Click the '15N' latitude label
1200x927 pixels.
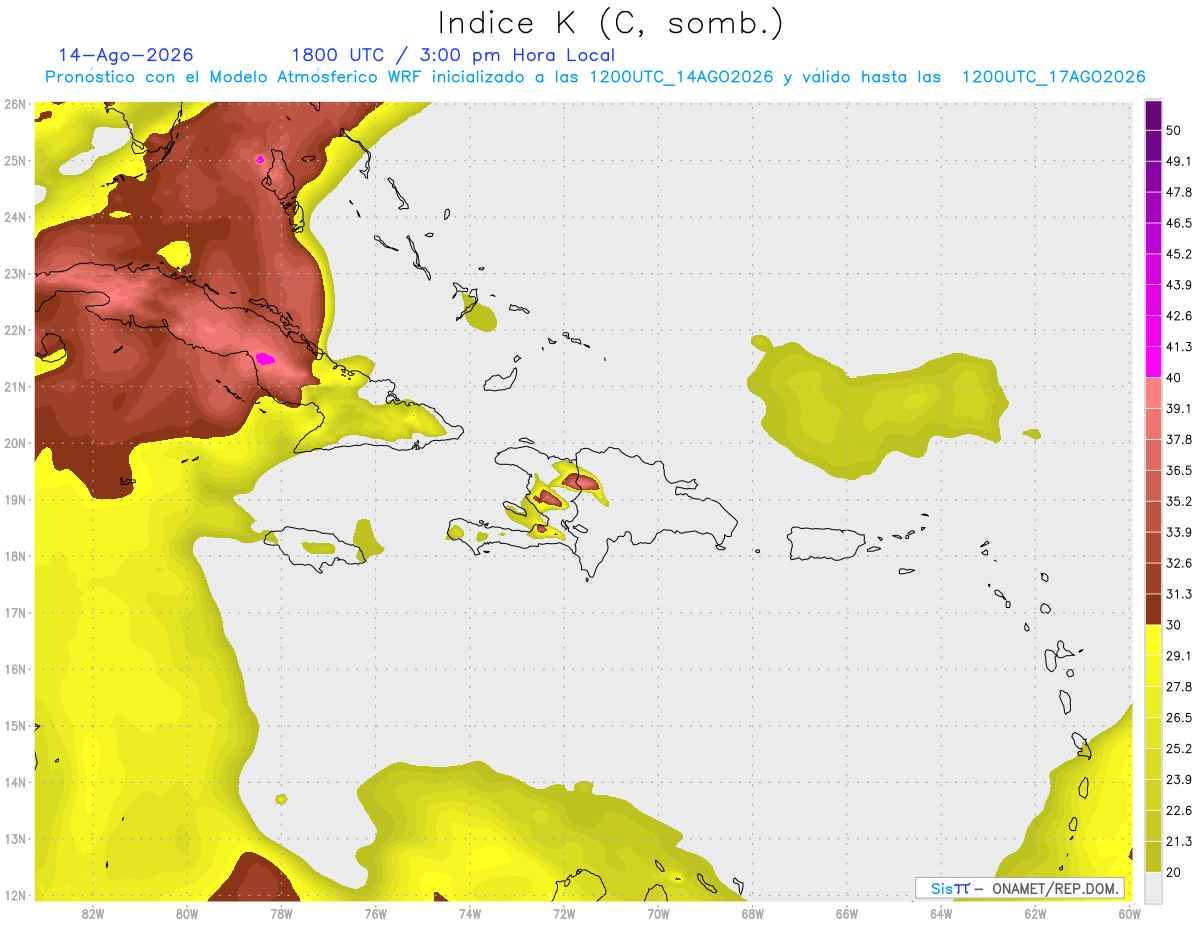(14, 726)
